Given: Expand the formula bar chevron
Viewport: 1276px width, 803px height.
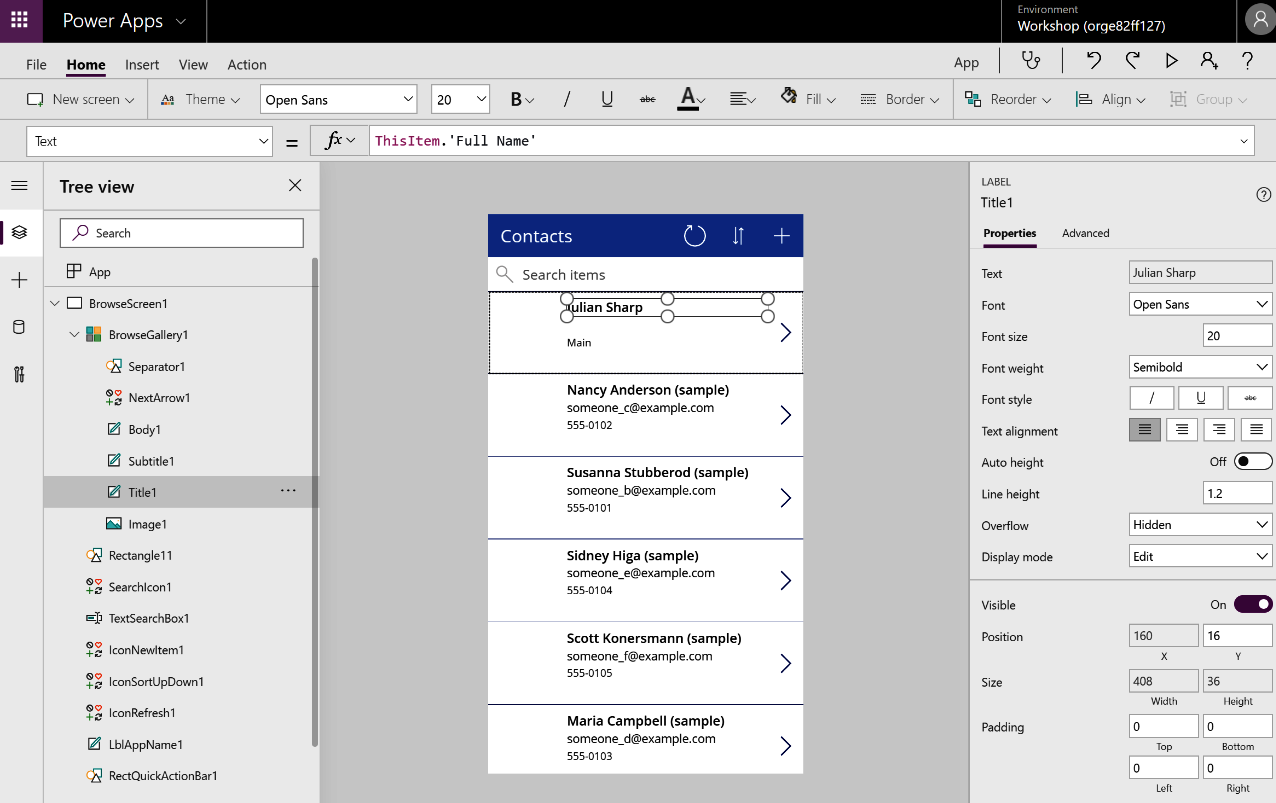Looking at the screenshot, I should (x=1244, y=141).
